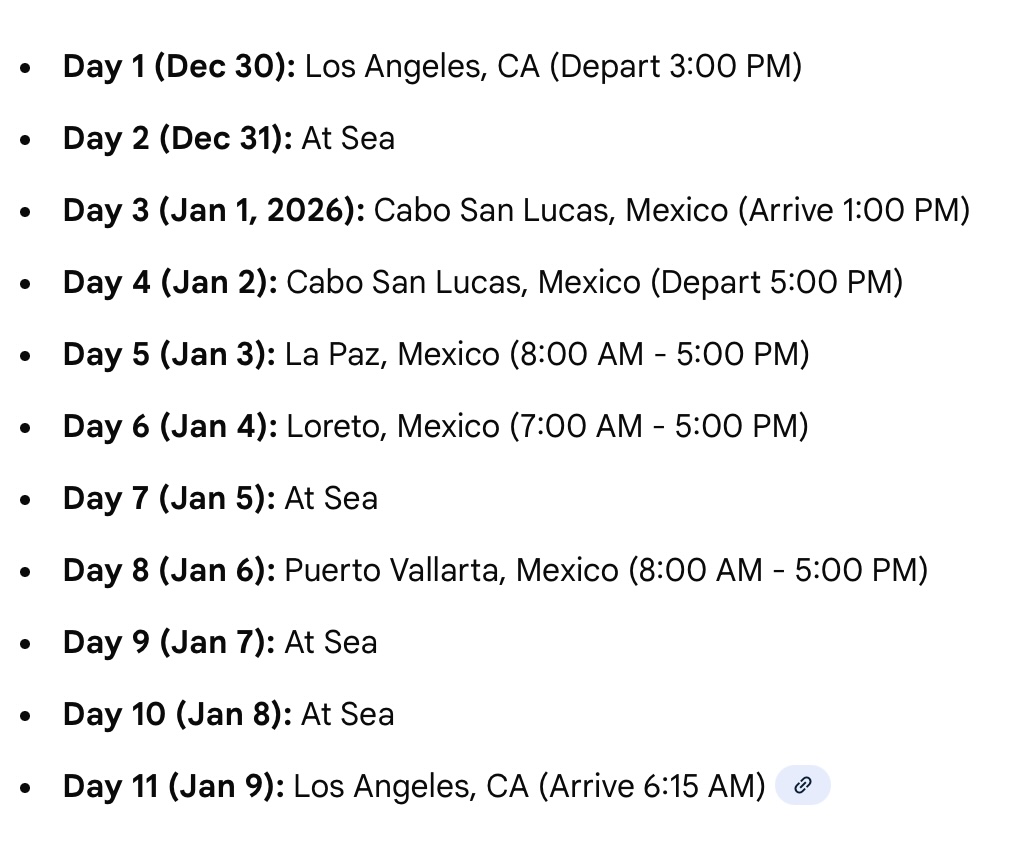
Task: Click "Los Angeles, CA (Arrive 6:15 AM)" text
Action: [530, 786]
